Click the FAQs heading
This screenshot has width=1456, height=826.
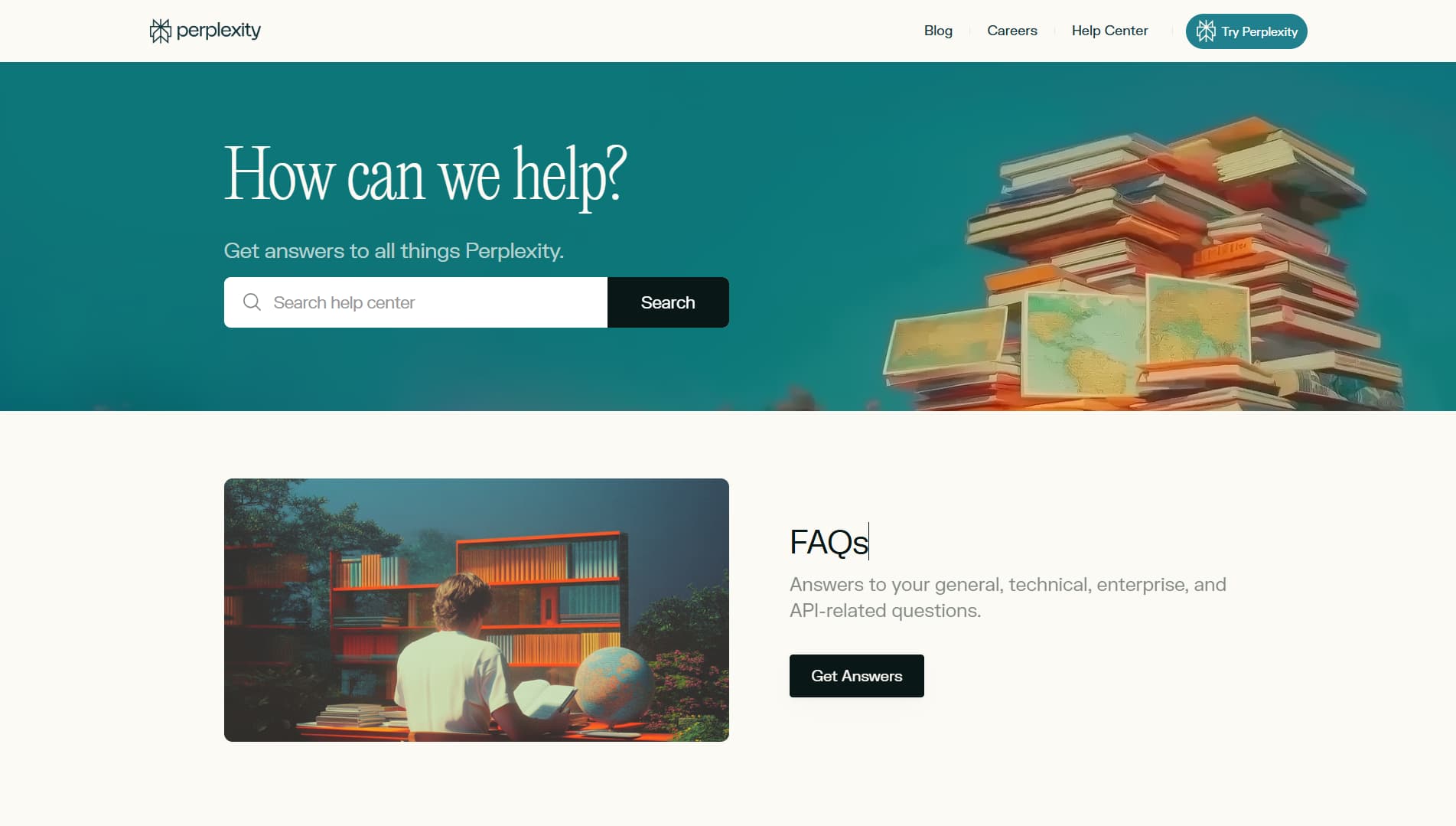pyautogui.click(x=829, y=542)
